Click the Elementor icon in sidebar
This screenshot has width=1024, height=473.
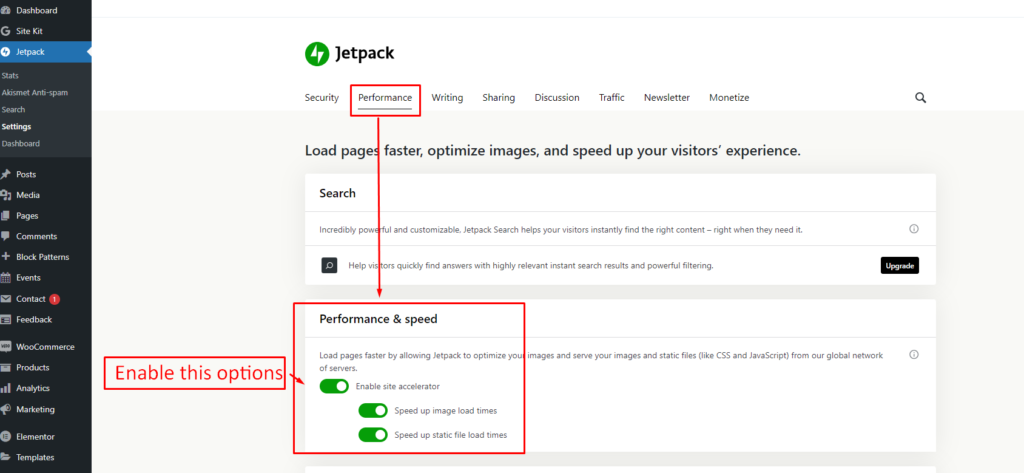(5, 436)
